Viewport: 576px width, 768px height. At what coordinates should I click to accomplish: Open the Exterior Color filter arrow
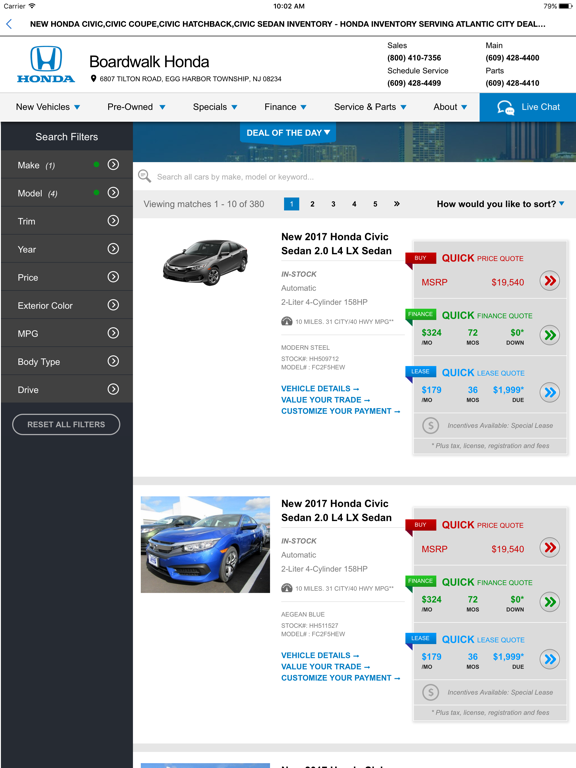coord(113,305)
